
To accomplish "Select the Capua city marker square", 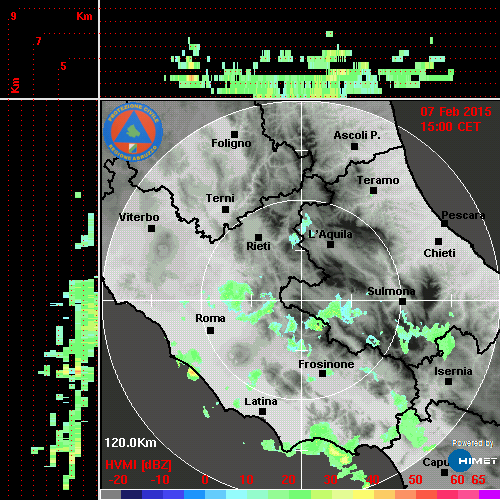I will pos(444,472).
